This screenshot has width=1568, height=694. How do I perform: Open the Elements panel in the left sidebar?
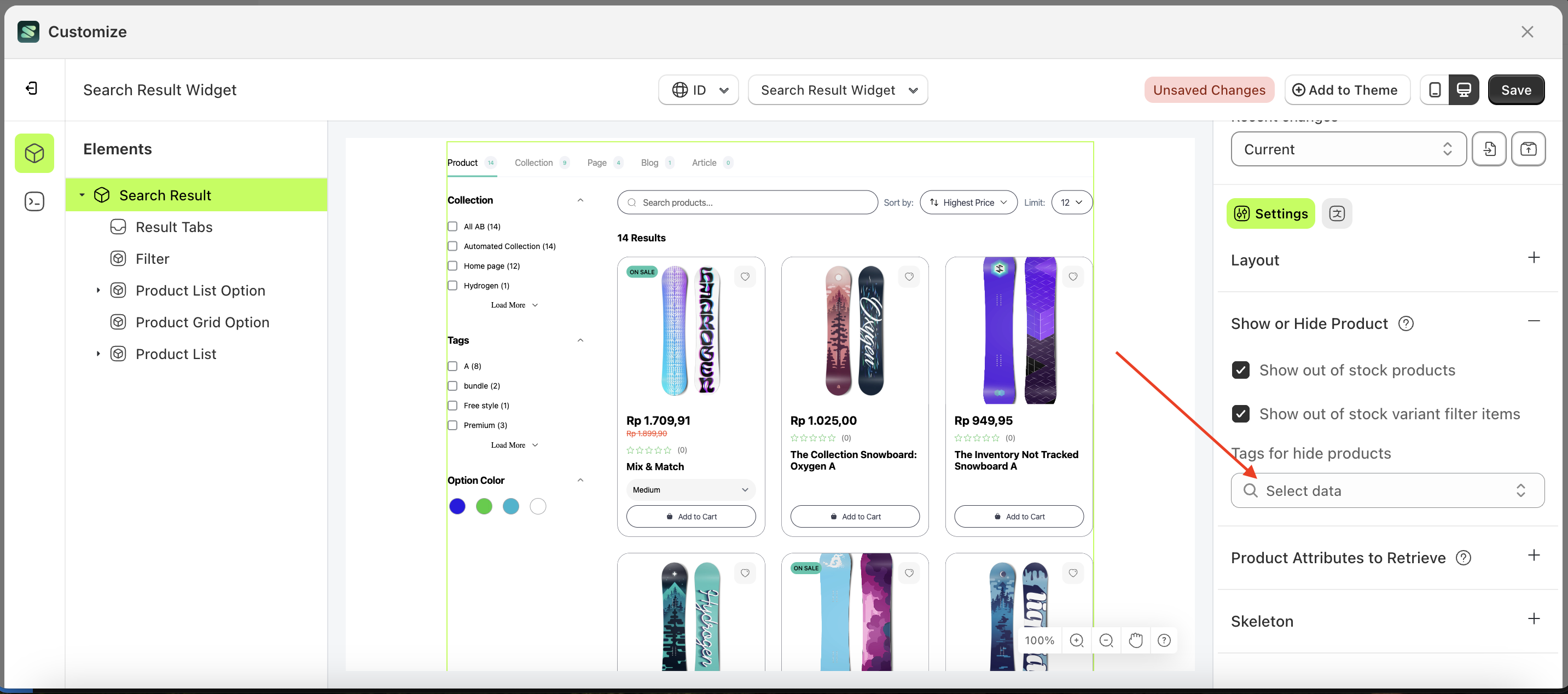34,153
